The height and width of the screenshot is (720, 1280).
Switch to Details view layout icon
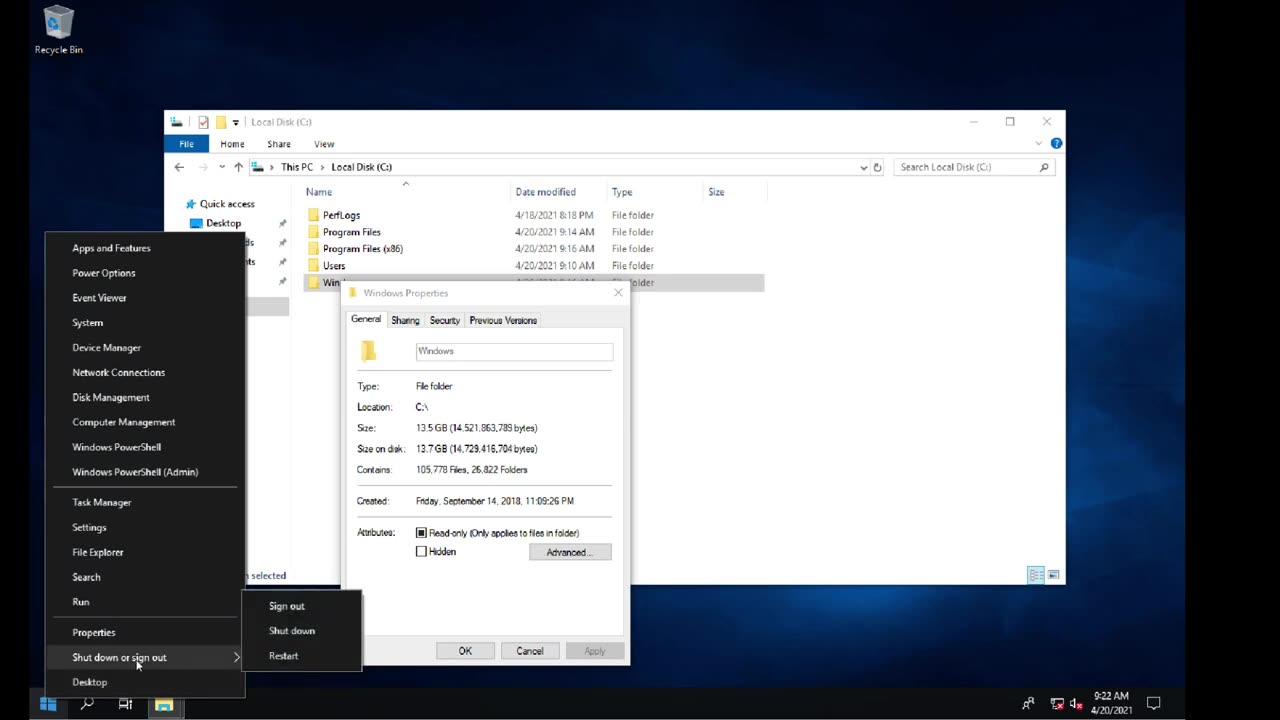point(1036,575)
